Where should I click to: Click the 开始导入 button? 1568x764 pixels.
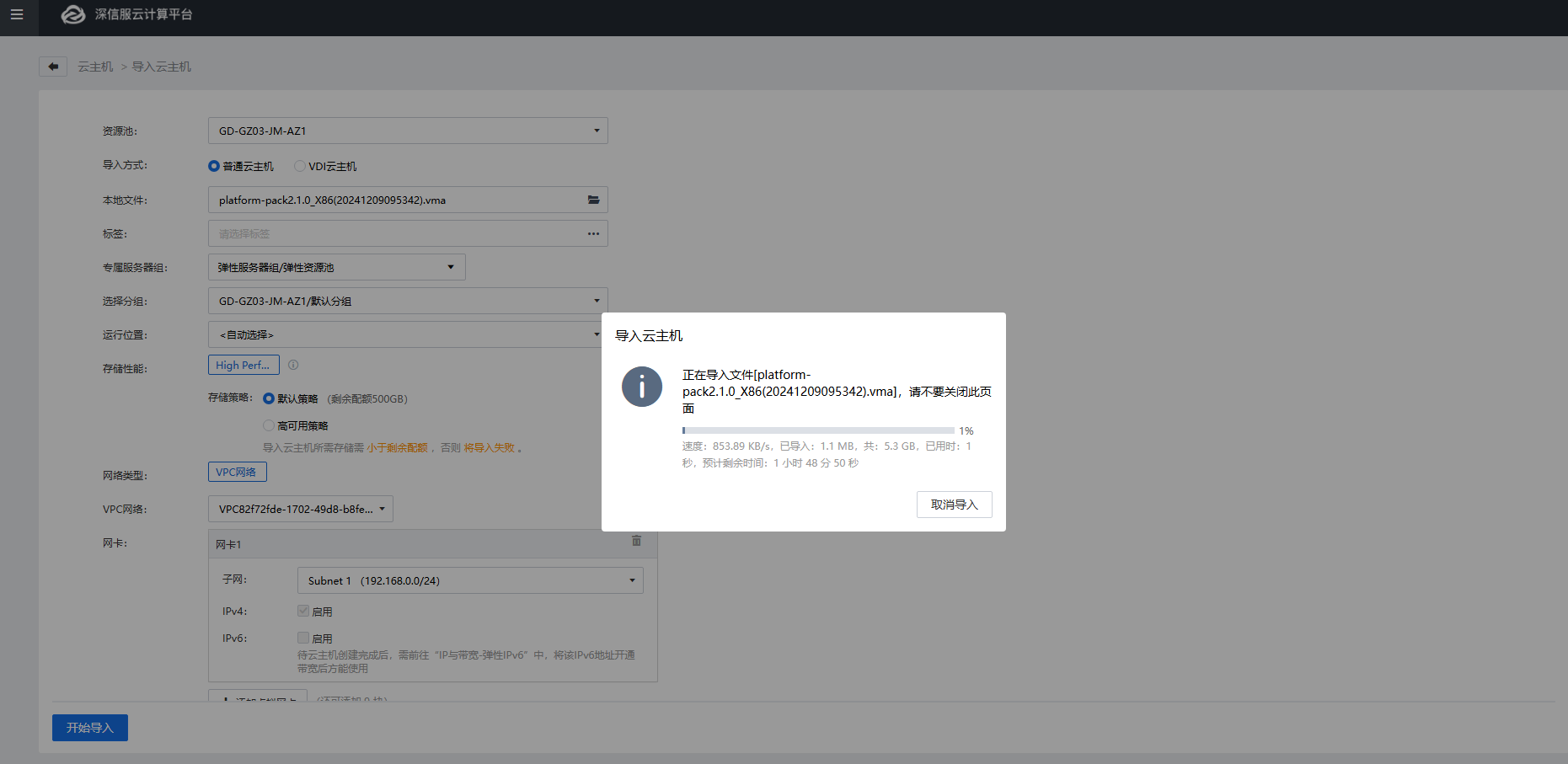90,728
